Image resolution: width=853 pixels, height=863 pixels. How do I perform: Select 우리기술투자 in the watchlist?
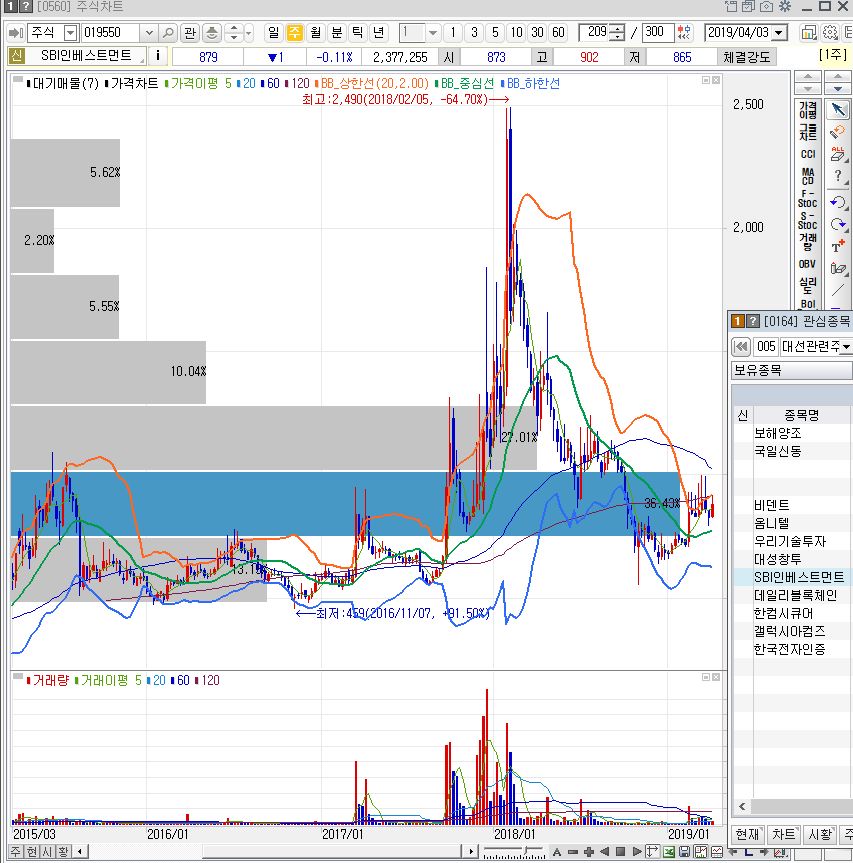(790, 541)
